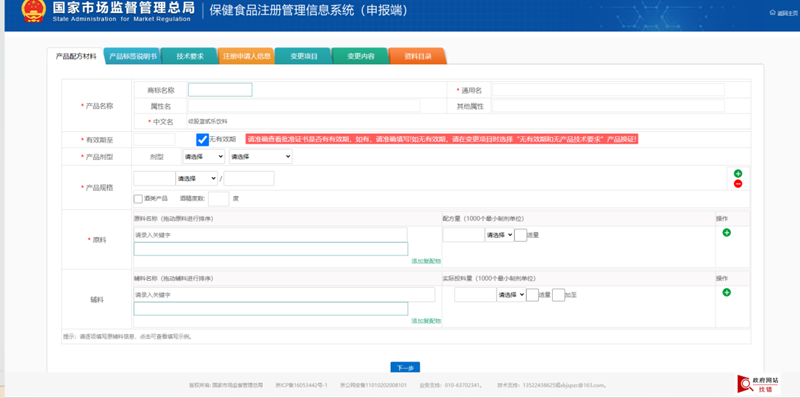Open the second wider 剂型 dropdown
Screen dimensions: 800x398
pyautogui.click(x=261, y=157)
